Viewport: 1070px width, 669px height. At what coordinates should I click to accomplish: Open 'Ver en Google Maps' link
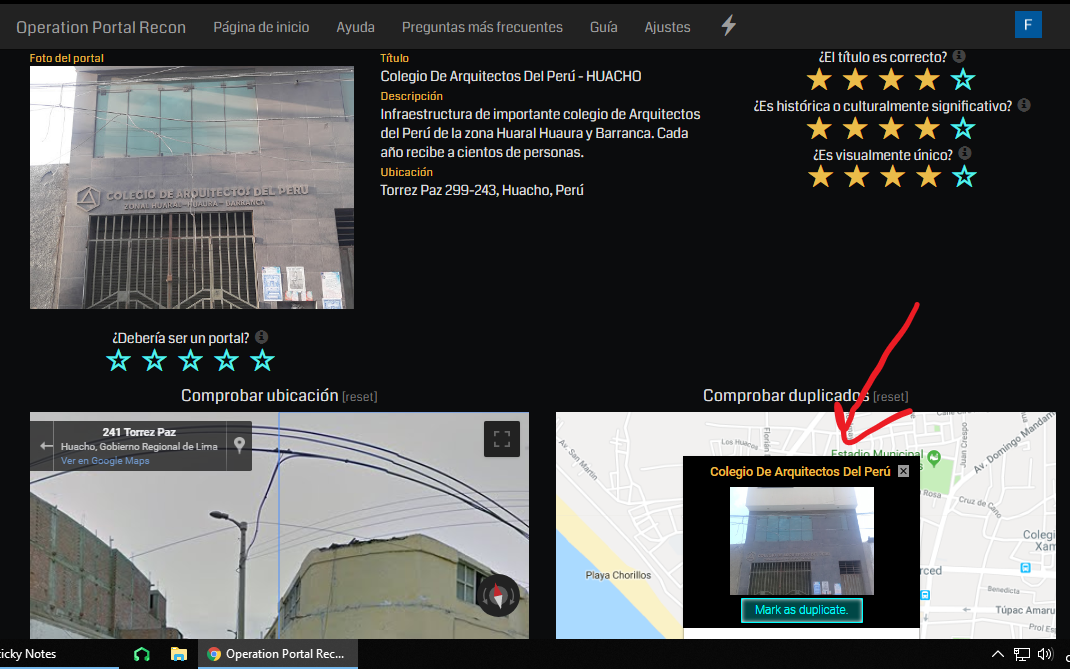(105, 461)
